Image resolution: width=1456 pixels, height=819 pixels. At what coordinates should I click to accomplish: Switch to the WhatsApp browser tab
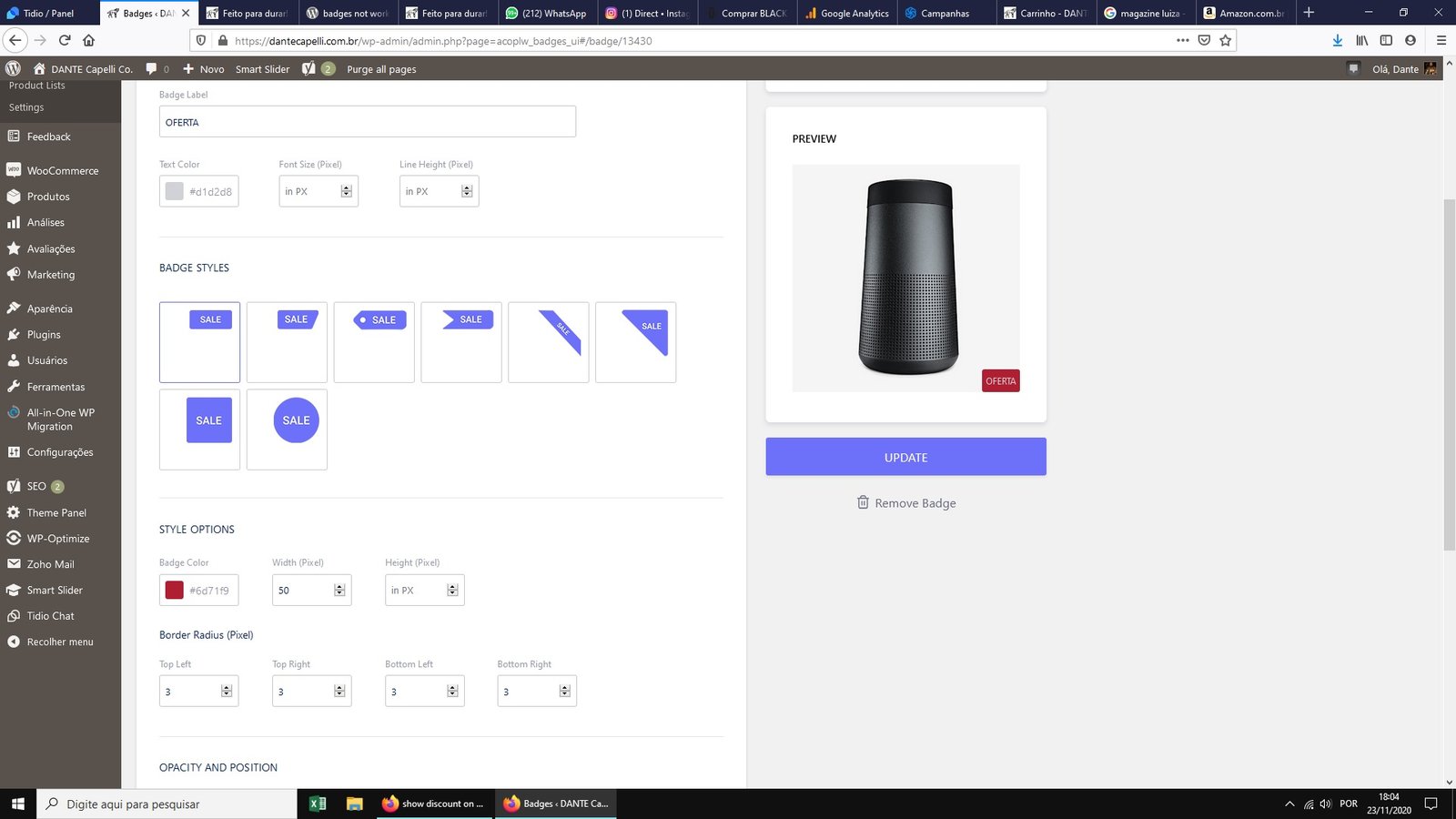tap(549, 13)
